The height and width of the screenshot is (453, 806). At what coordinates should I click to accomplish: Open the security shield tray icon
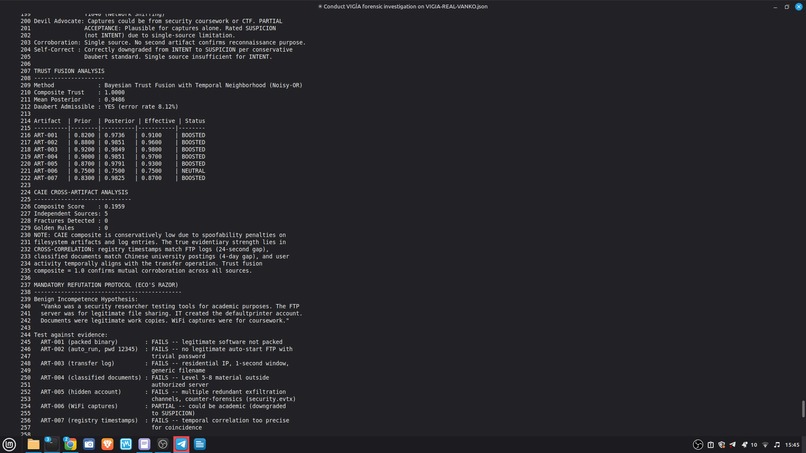(x=722, y=445)
